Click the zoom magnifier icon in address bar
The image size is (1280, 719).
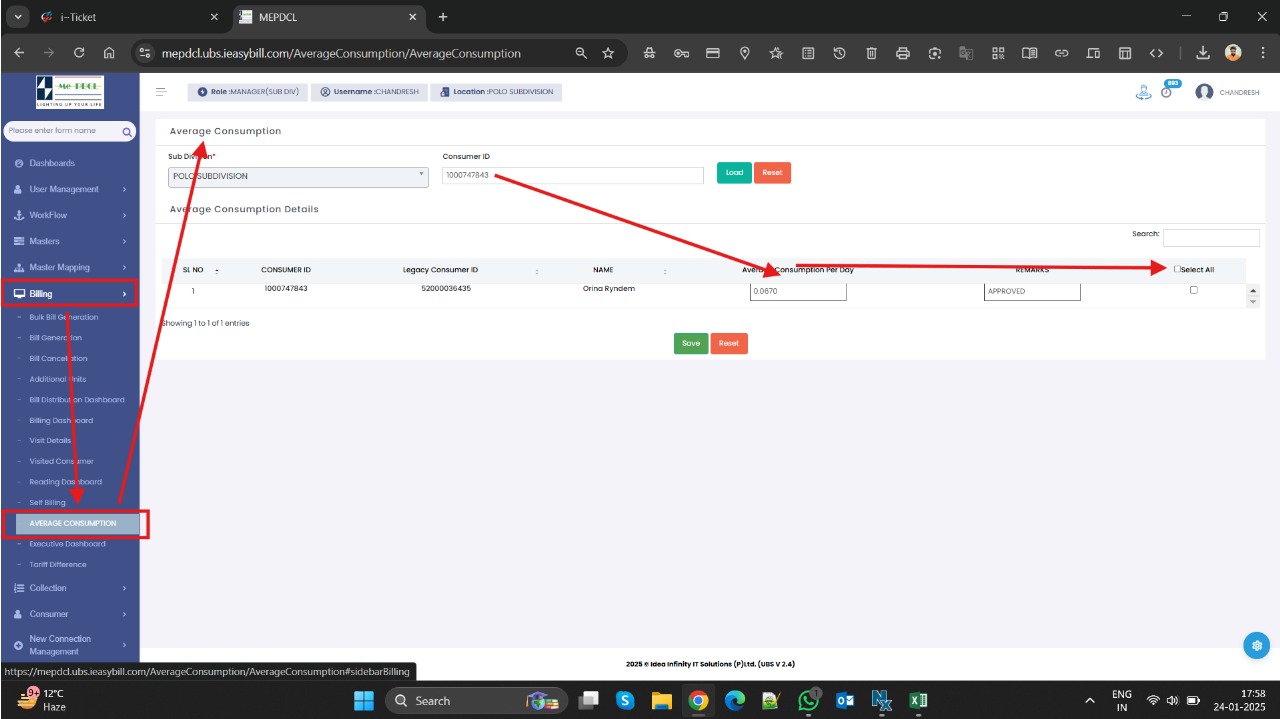(581, 53)
